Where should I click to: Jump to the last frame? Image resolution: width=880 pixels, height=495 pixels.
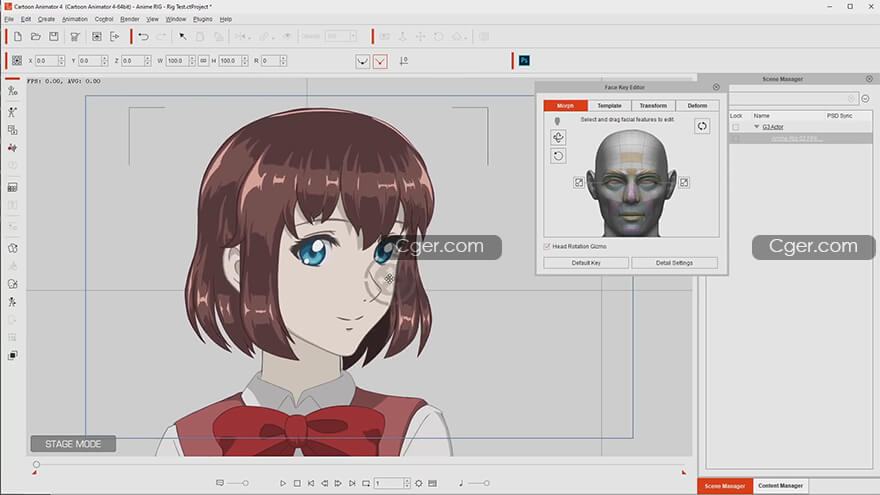pos(352,483)
